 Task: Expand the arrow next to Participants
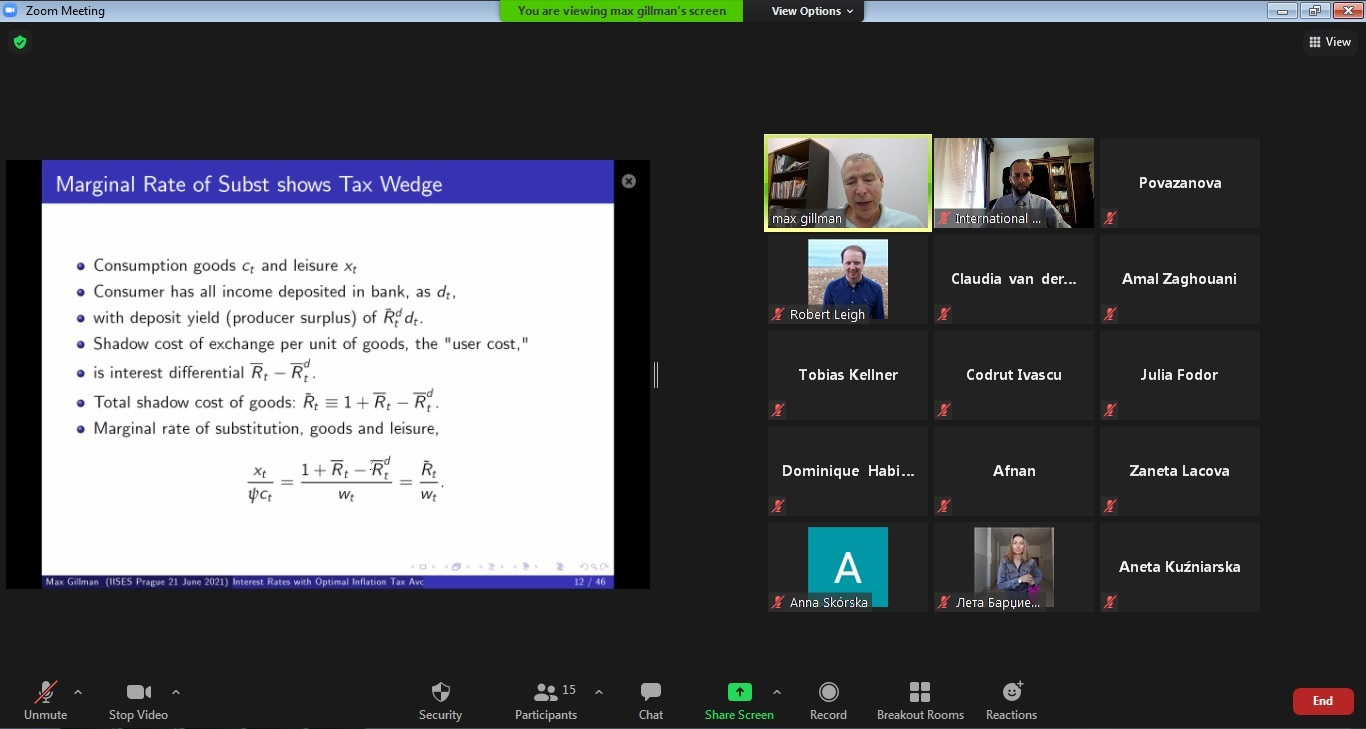(x=599, y=692)
